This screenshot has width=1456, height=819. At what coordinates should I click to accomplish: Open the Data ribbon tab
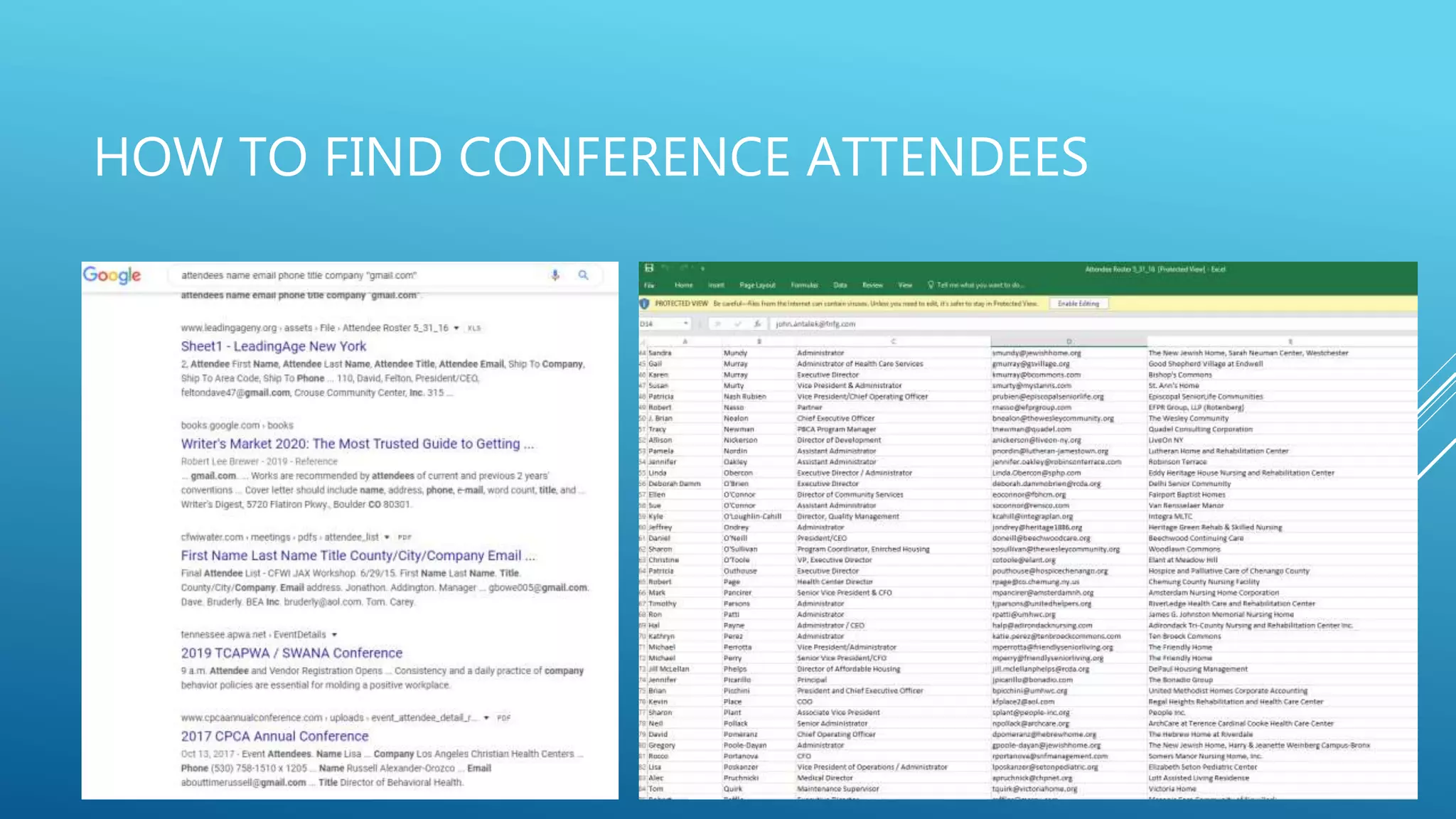pyautogui.click(x=840, y=285)
